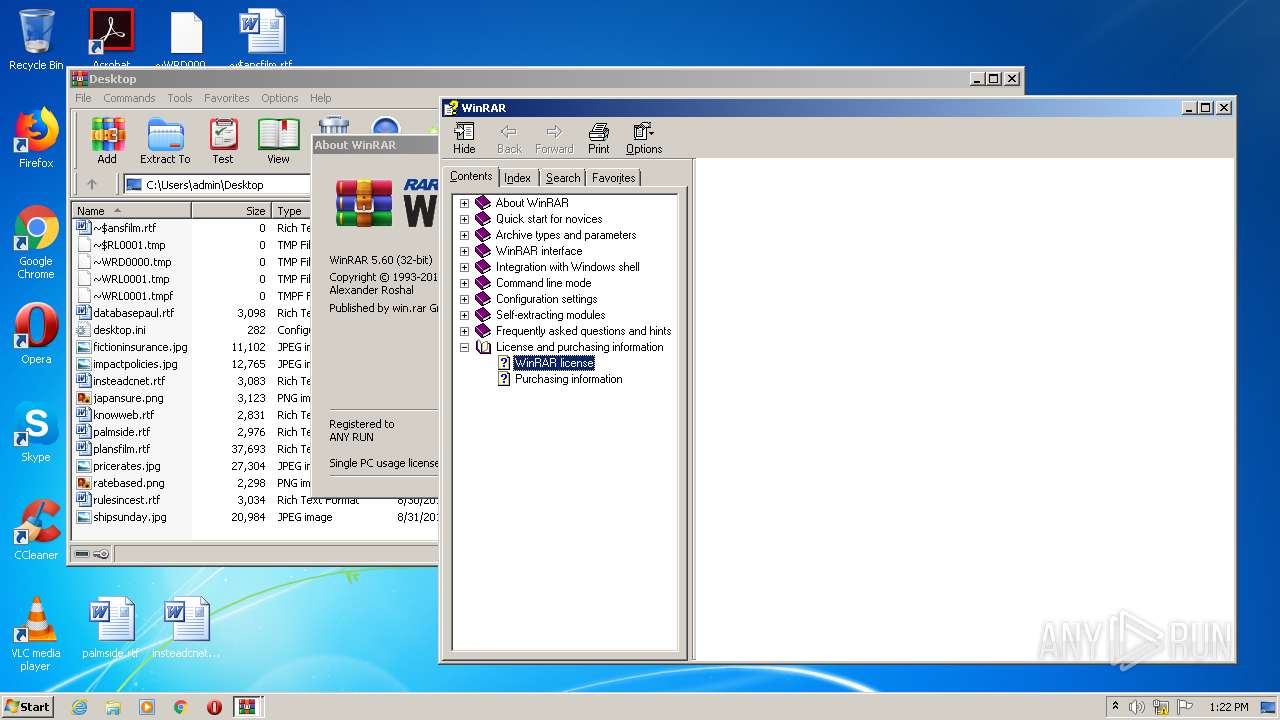Switch to the Index tab
1280x720 pixels.
click(x=517, y=178)
